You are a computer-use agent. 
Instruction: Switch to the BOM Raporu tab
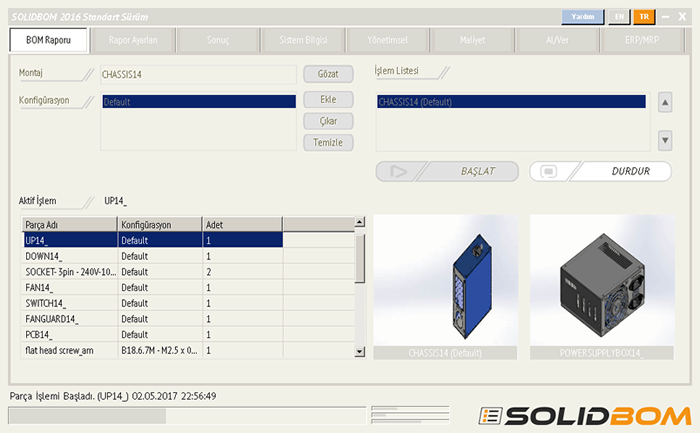(48, 40)
